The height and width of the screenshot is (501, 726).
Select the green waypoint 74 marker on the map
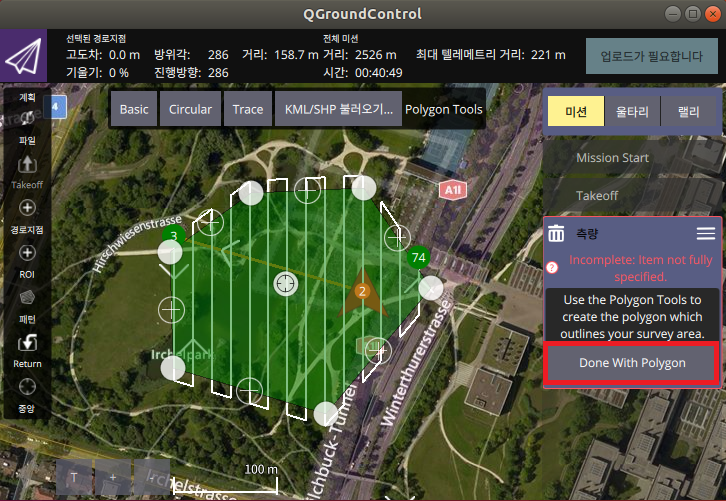coord(419,257)
